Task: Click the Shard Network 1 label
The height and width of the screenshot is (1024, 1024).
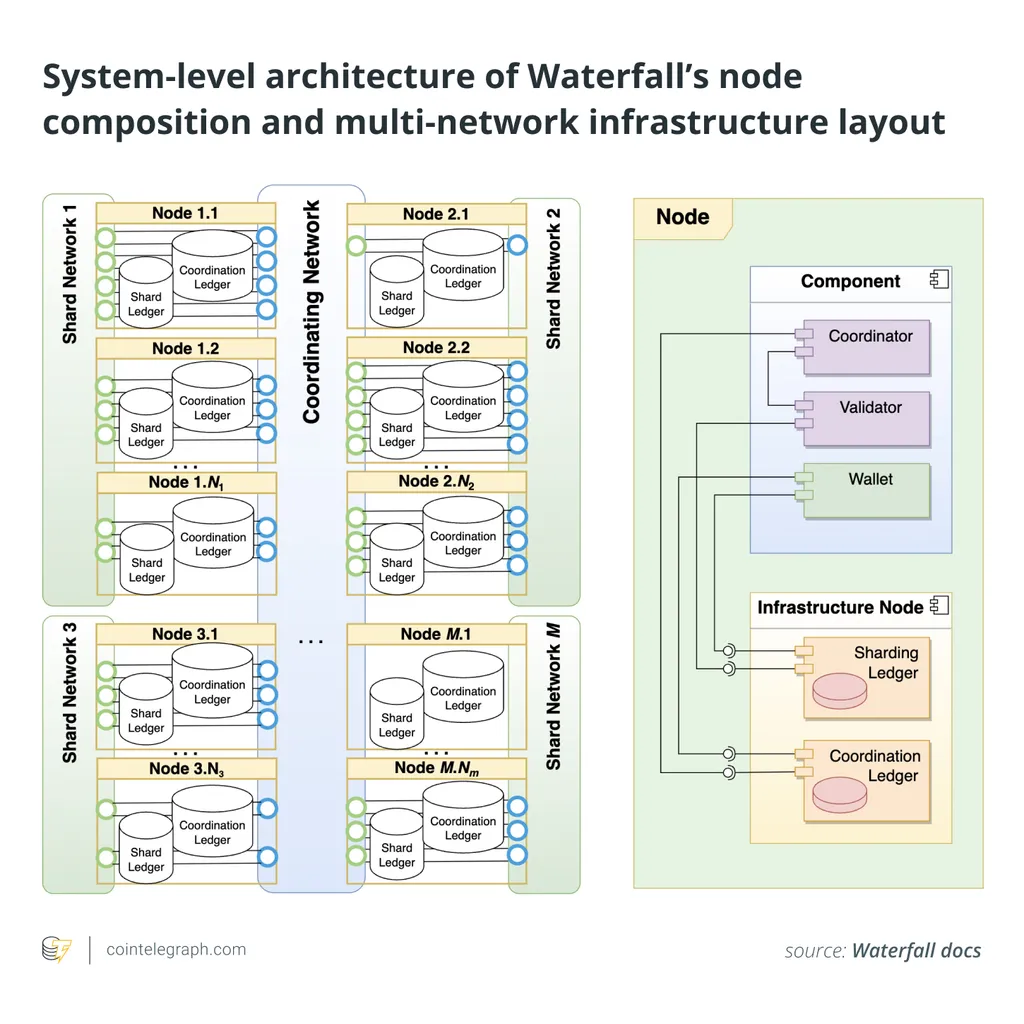Action: [69, 274]
